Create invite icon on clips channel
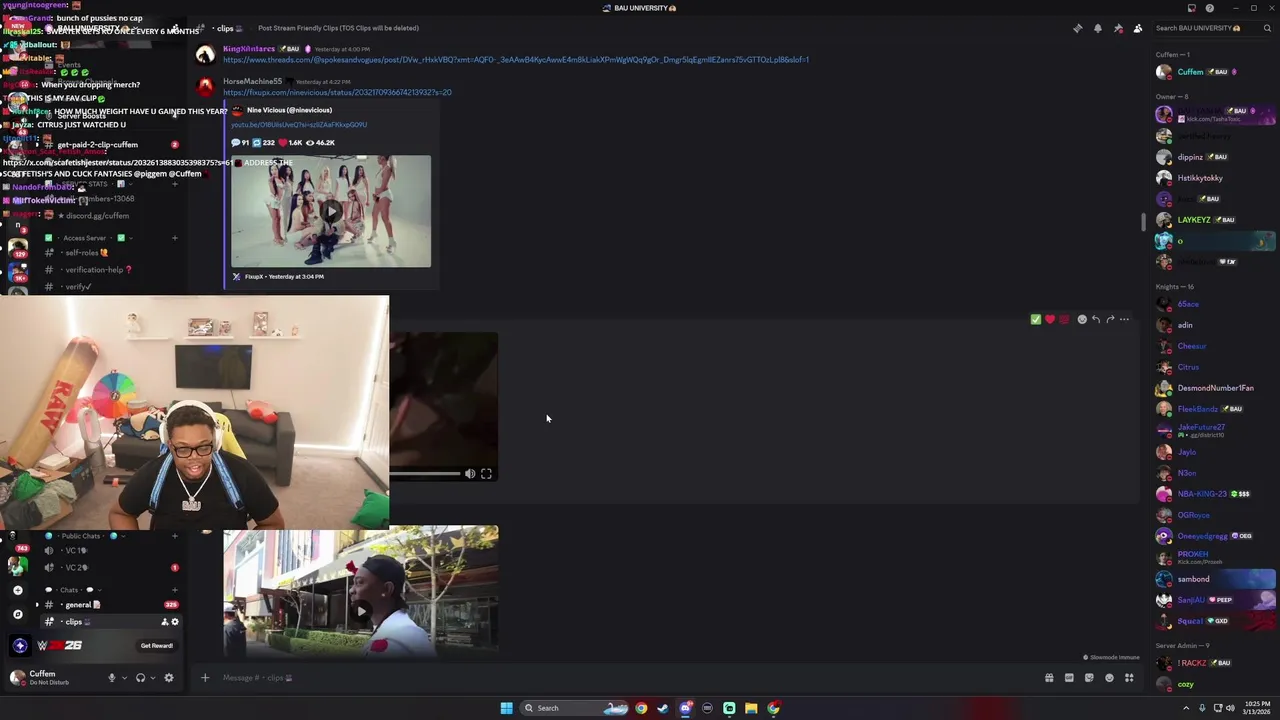Viewport: 1280px width, 720px height. tap(165, 622)
